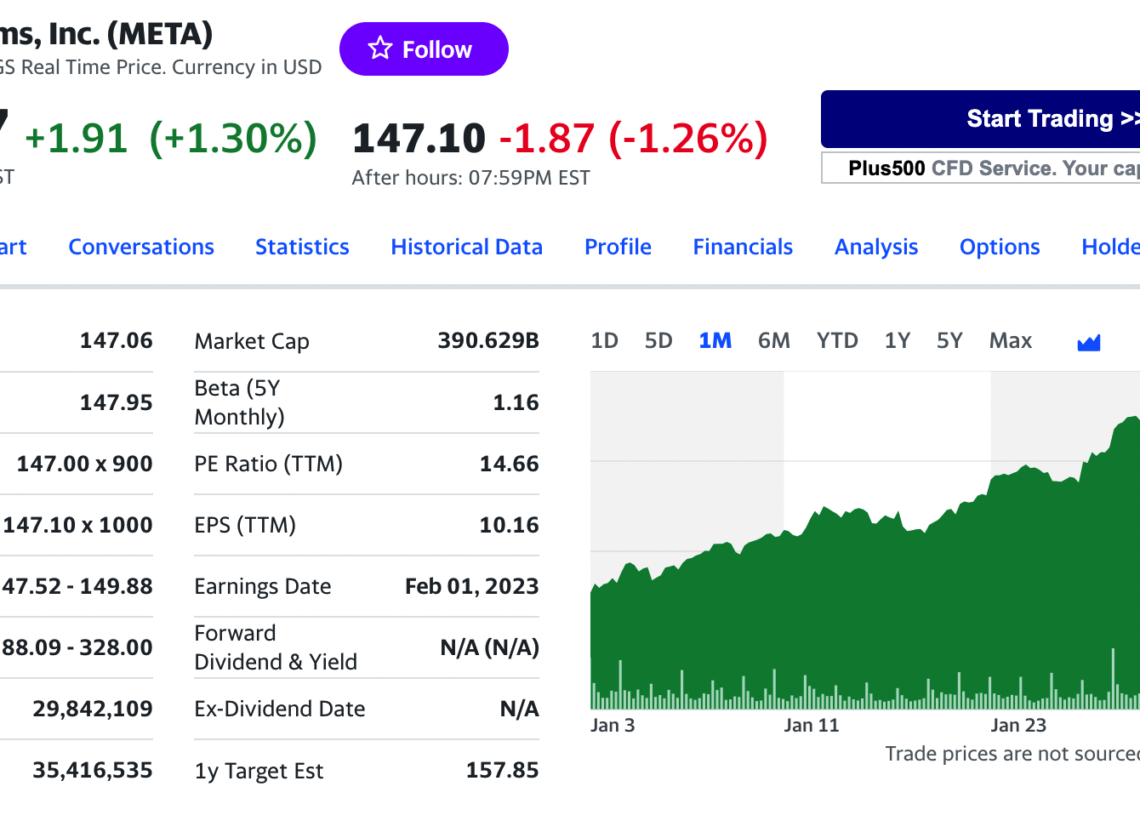
Task: Switch the chart to 1D range
Action: pos(604,340)
